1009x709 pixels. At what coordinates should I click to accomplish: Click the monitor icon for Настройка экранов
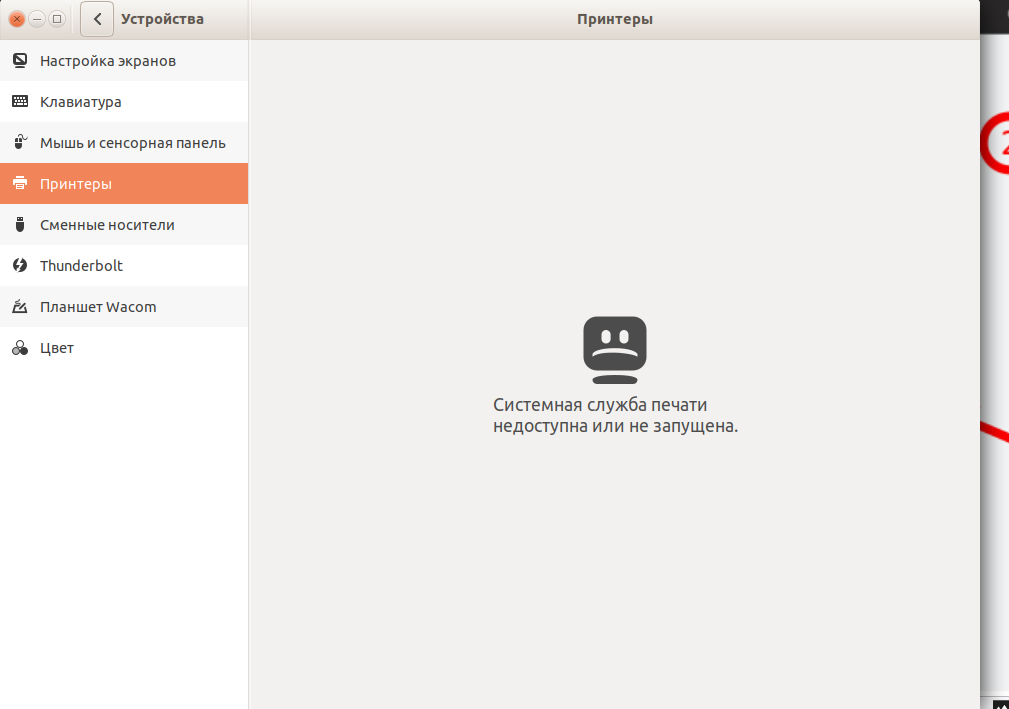tap(19, 61)
